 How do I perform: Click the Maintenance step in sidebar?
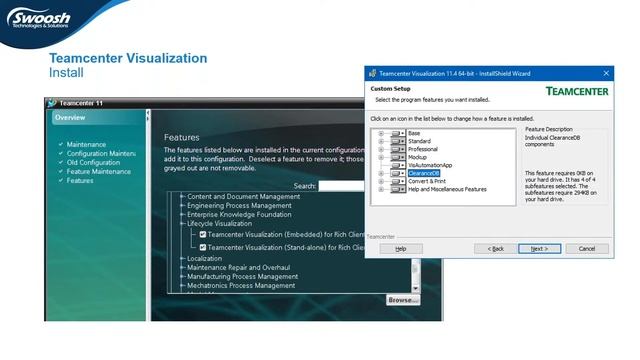point(86,144)
